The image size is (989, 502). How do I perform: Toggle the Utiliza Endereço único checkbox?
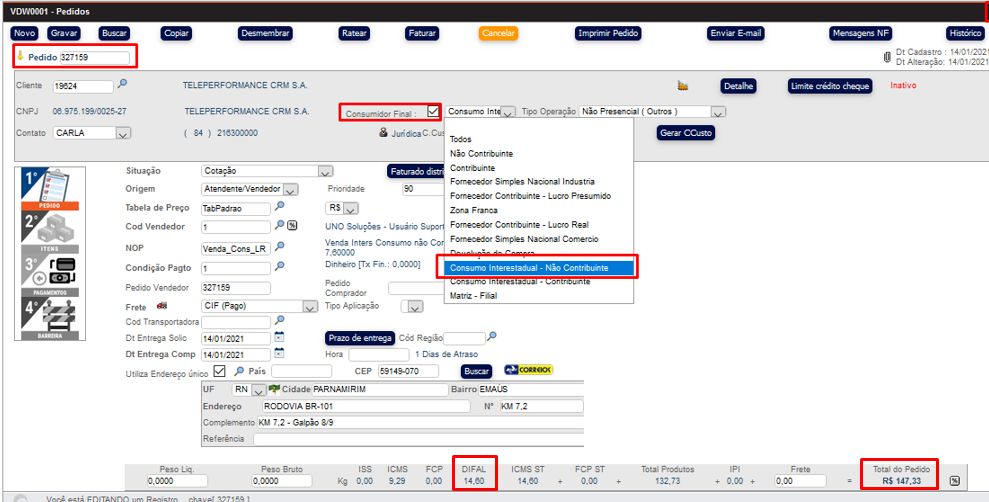[220, 371]
